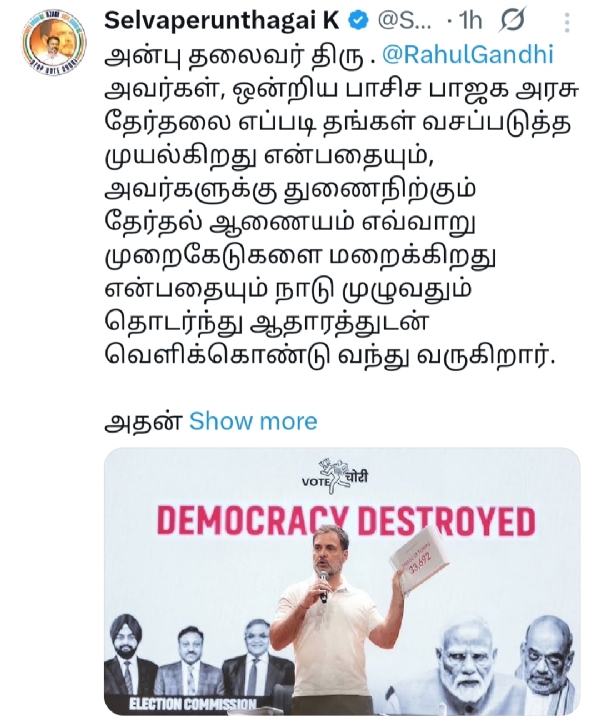Click the ELECTION COMMISSION caption in image
Screen dimensions: 600x717
click(x=193, y=703)
